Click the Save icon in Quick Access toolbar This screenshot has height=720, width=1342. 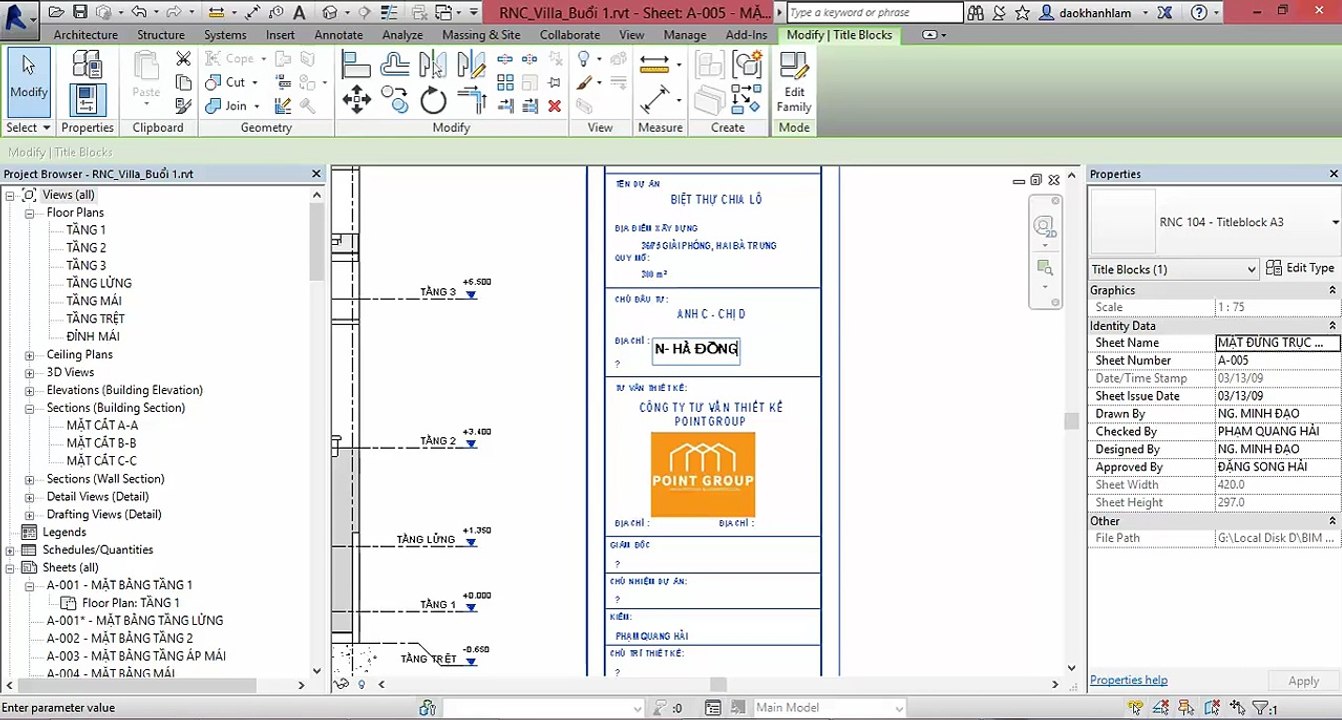pyautogui.click(x=80, y=13)
